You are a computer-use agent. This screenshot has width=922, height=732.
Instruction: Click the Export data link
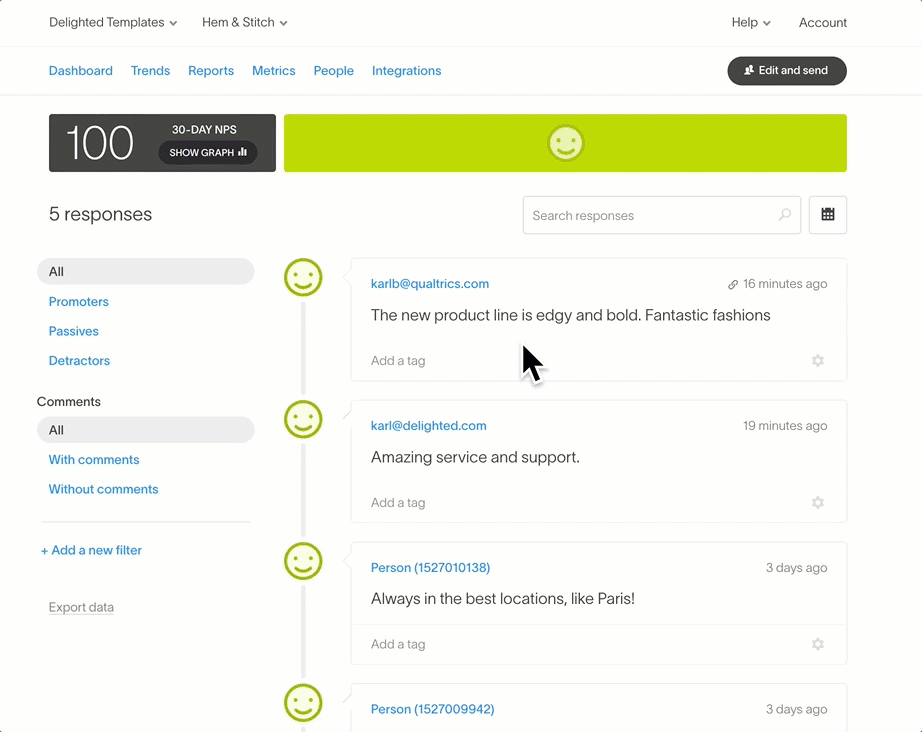click(81, 608)
